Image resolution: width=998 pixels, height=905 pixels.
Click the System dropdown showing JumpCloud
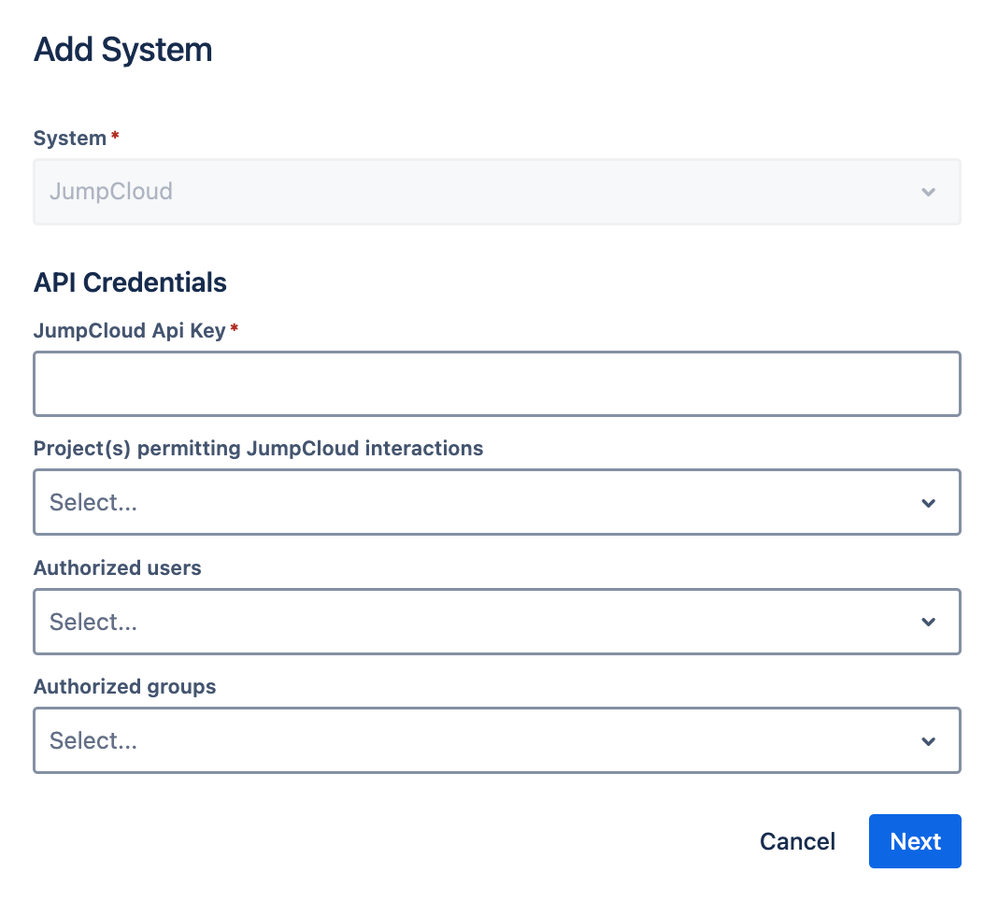480,191
